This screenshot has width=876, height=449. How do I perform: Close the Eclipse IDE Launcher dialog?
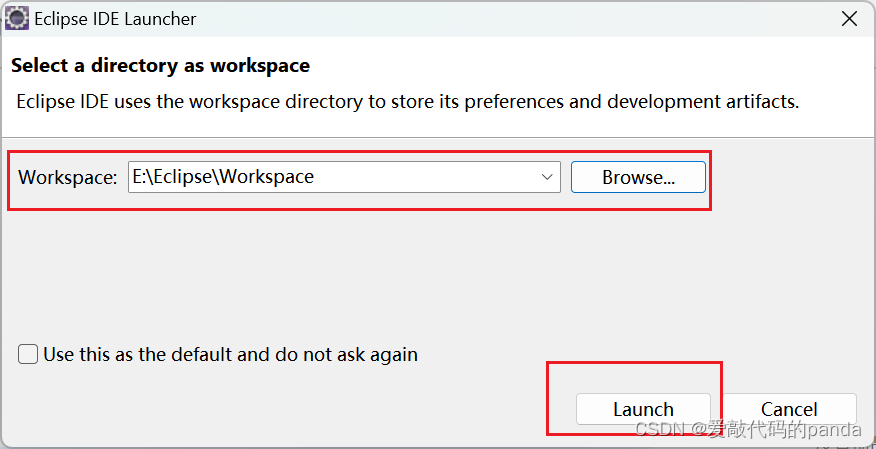coord(849,18)
